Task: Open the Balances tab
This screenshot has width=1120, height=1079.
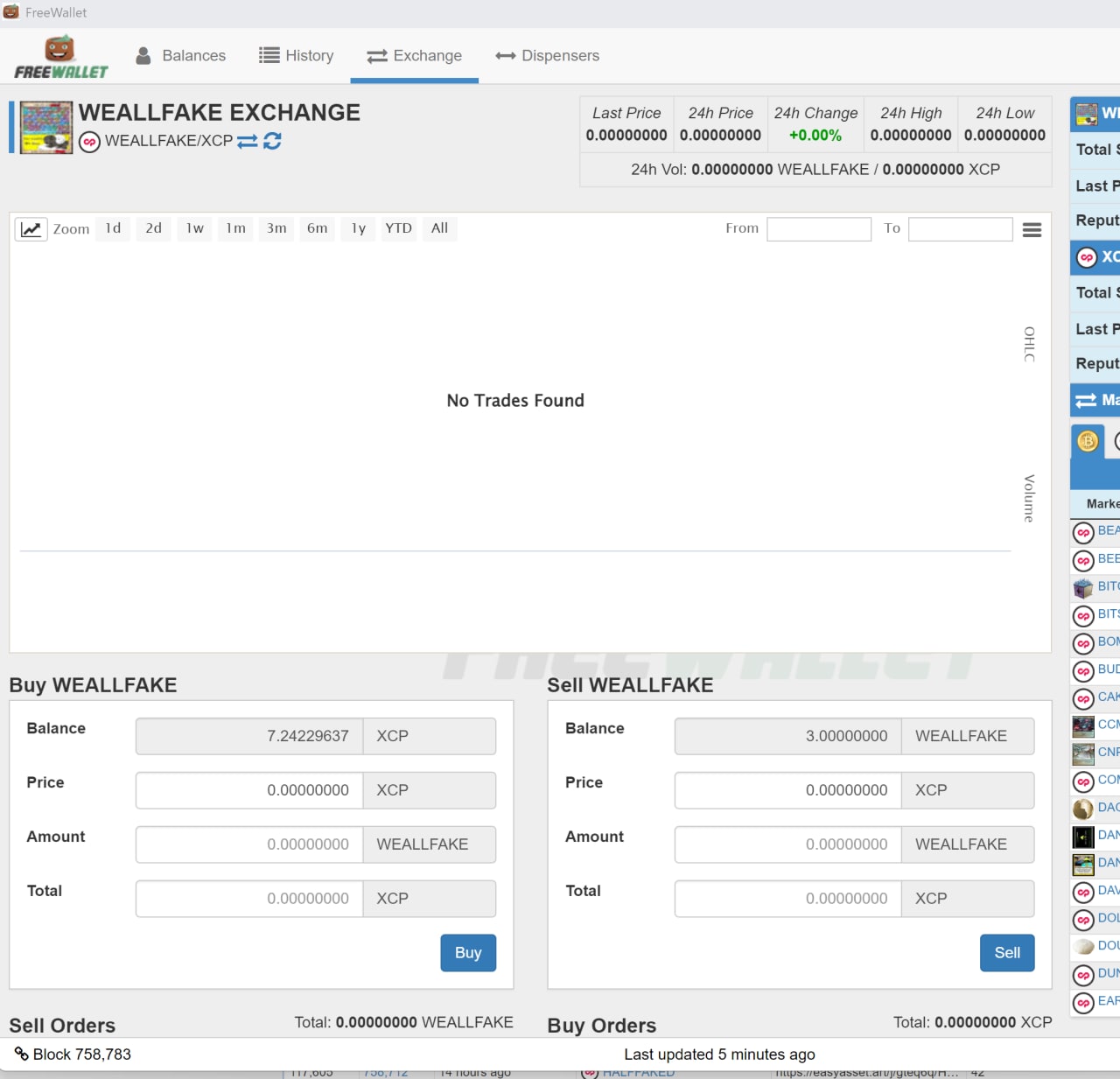Action: [x=181, y=56]
